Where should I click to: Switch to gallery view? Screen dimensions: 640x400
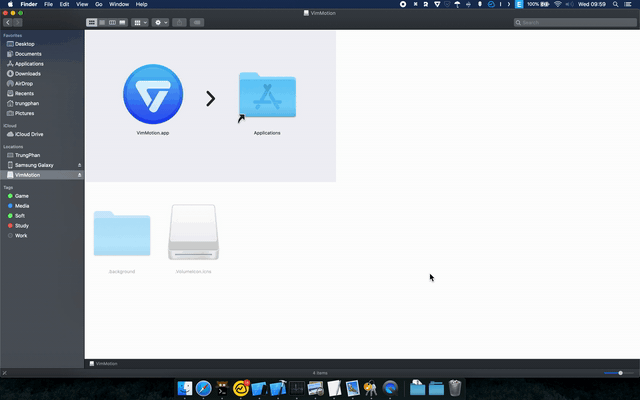tap(122, 22)
